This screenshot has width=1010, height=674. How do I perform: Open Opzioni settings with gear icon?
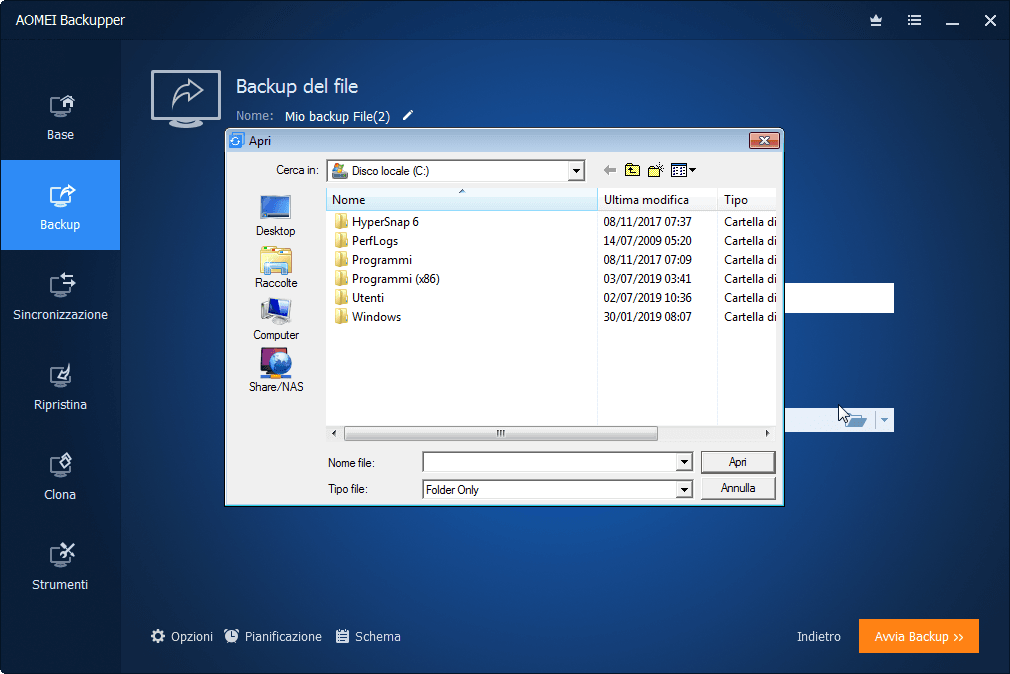coord(182,637)
